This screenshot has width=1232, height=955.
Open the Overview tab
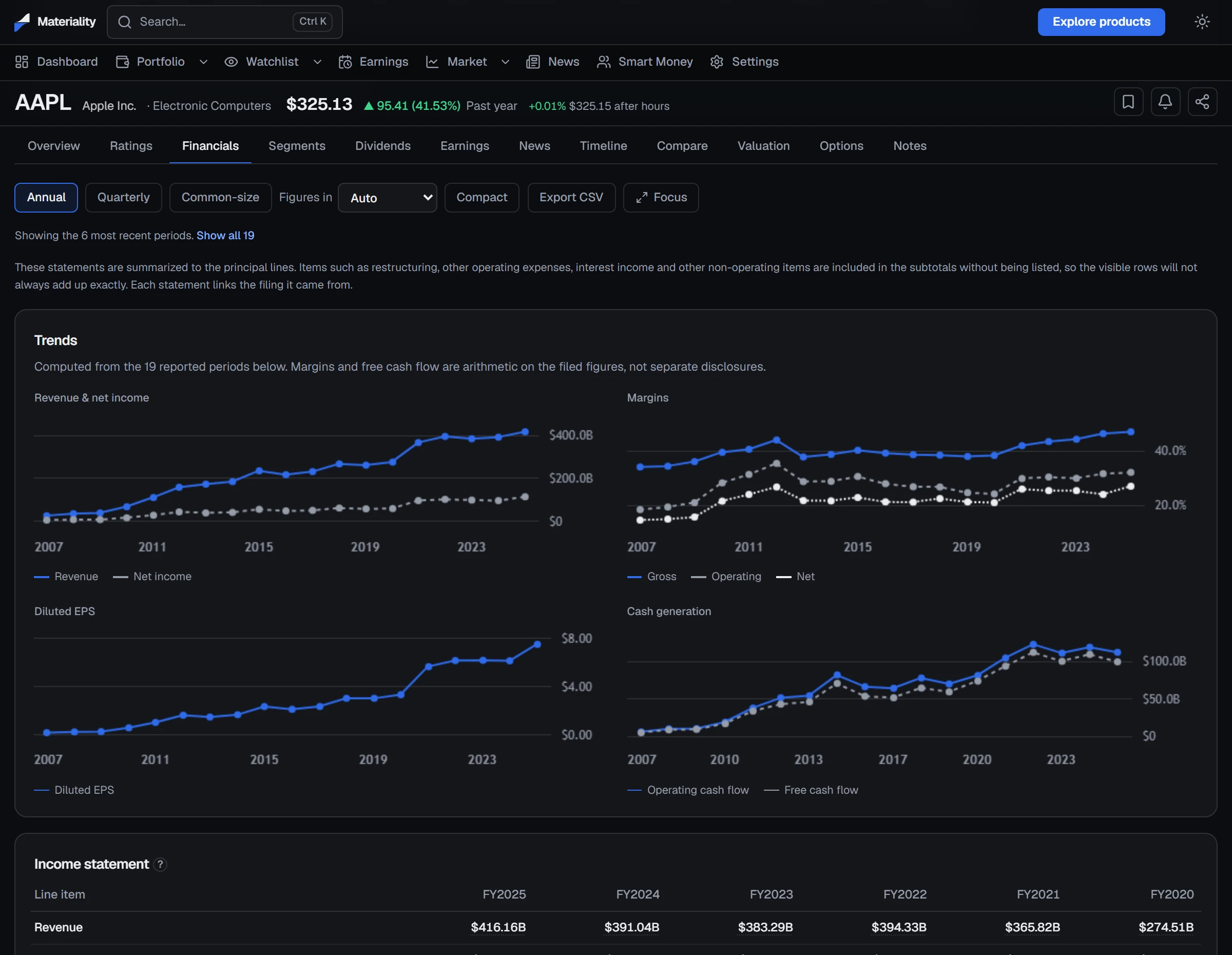click(53, 145)
